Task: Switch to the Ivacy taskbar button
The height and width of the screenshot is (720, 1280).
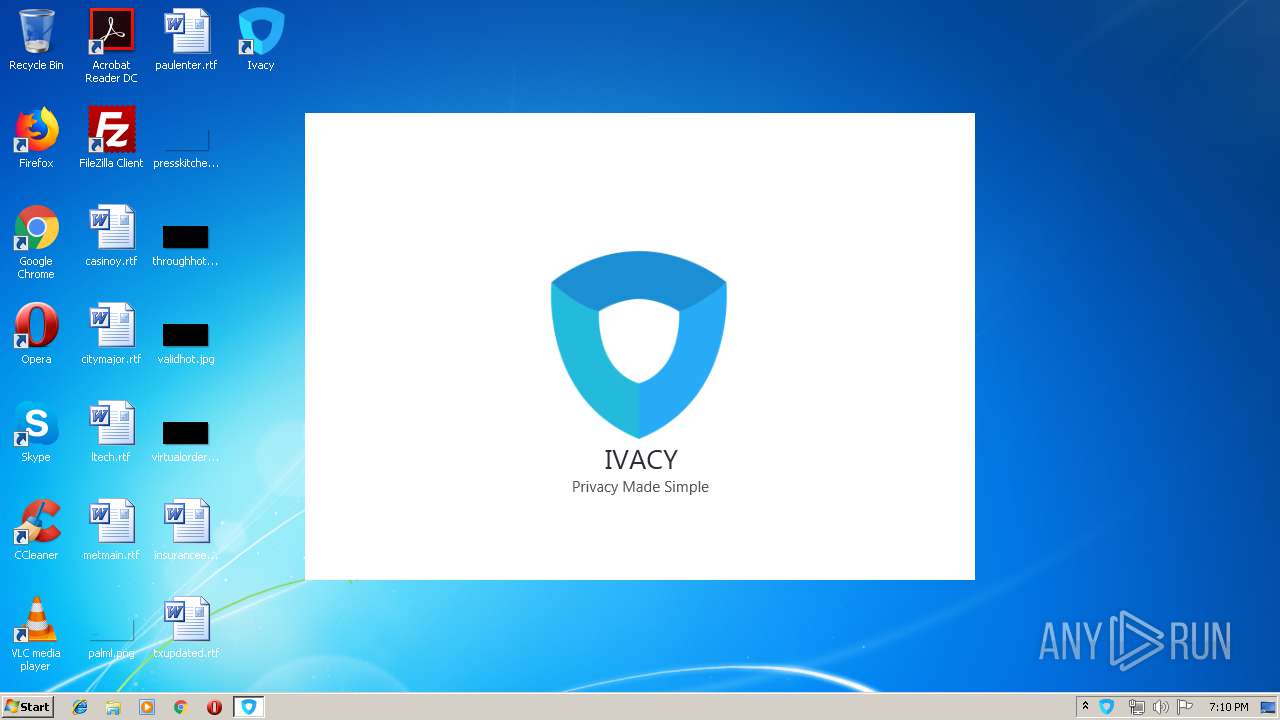Action: [248, 707]
